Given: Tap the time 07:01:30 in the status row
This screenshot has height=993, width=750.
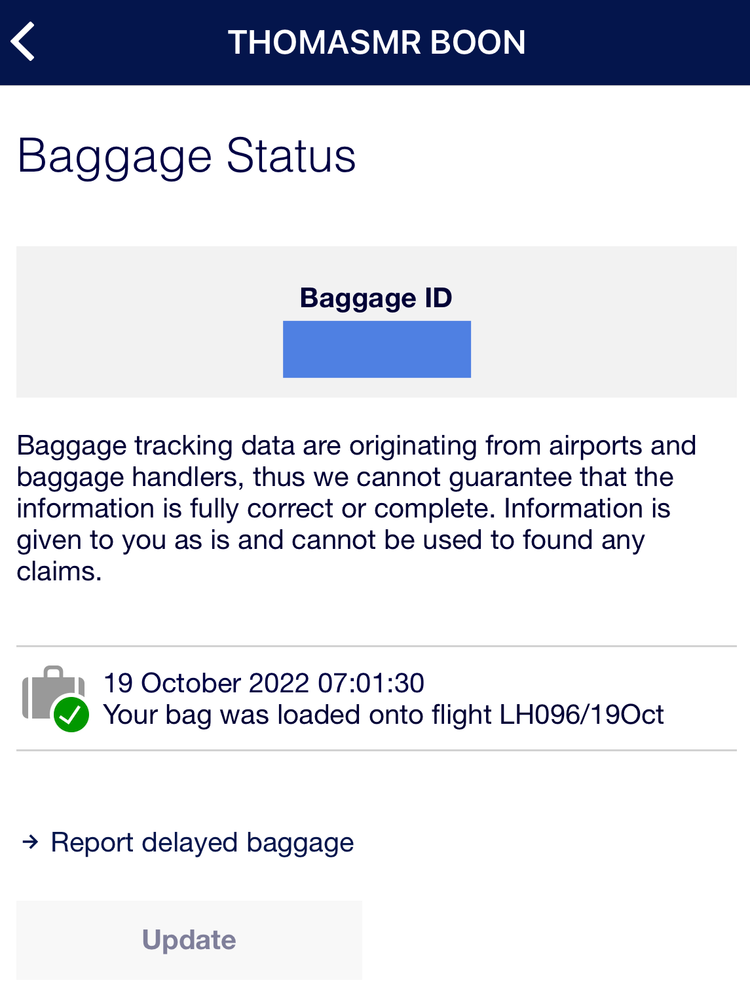Looking at the screenshot, I should [371, 684].
